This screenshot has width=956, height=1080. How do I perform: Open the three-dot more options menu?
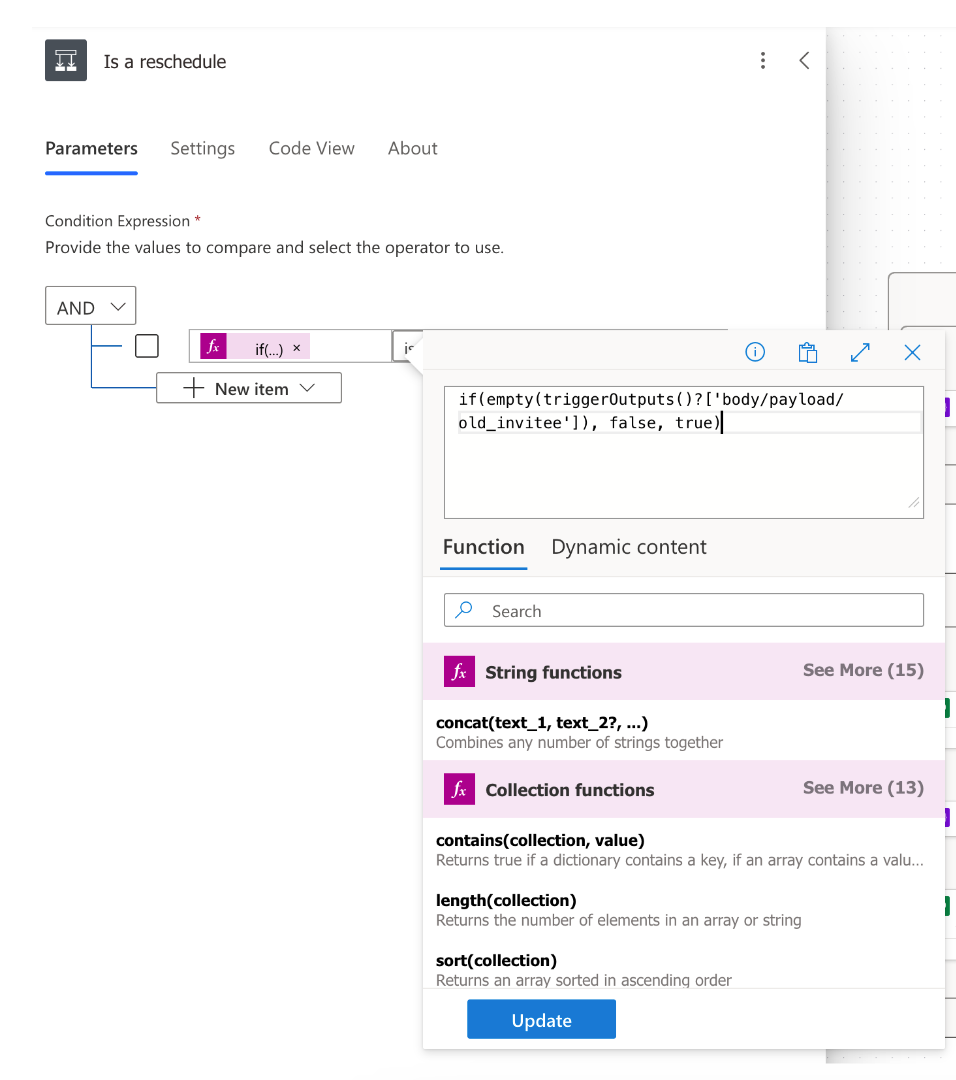coord(763,61)
